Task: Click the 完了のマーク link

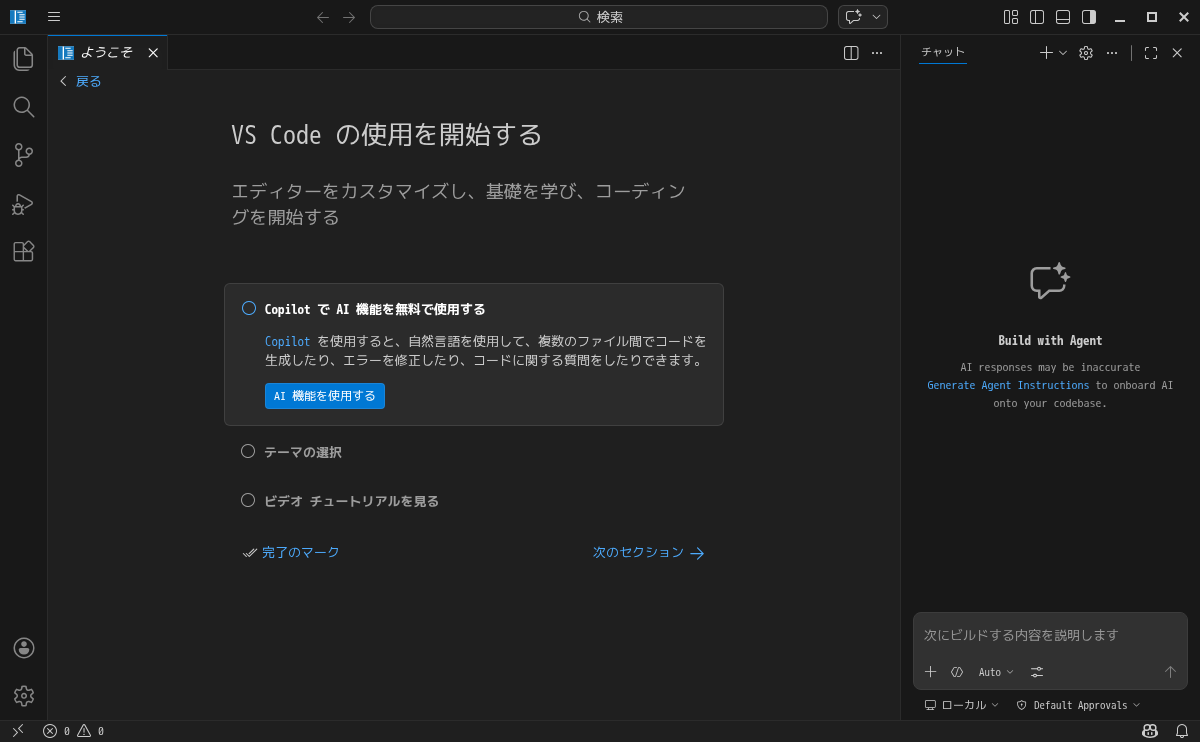Action: 291,552
